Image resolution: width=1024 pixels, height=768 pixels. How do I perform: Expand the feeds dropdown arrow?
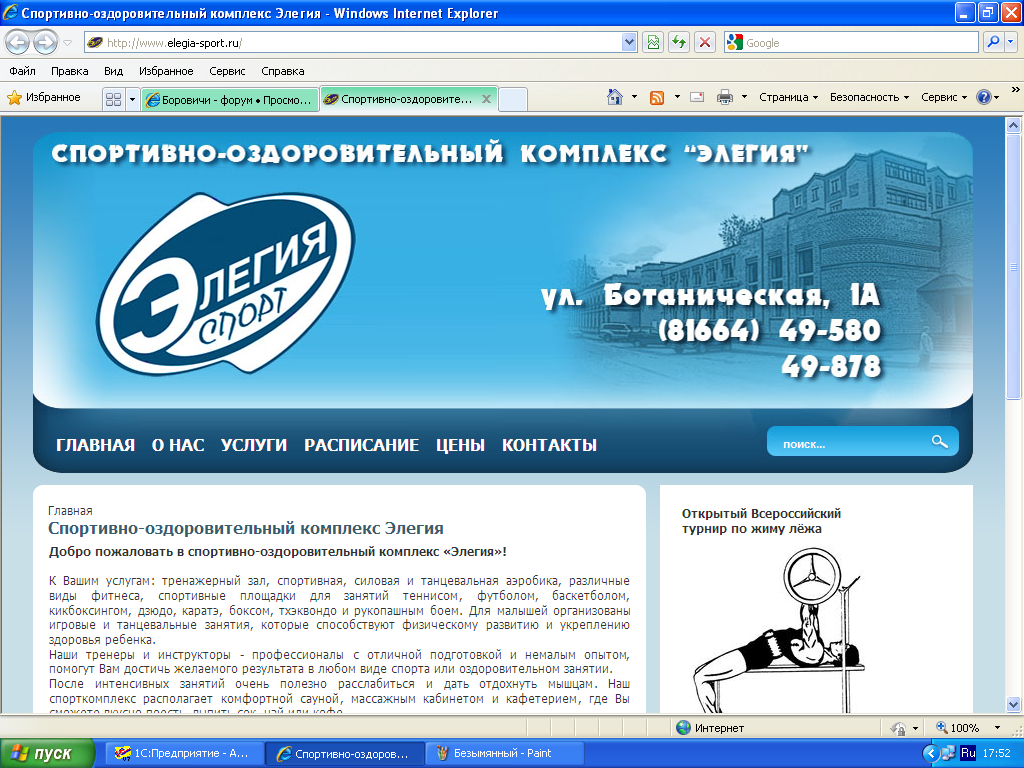[677, 97]
